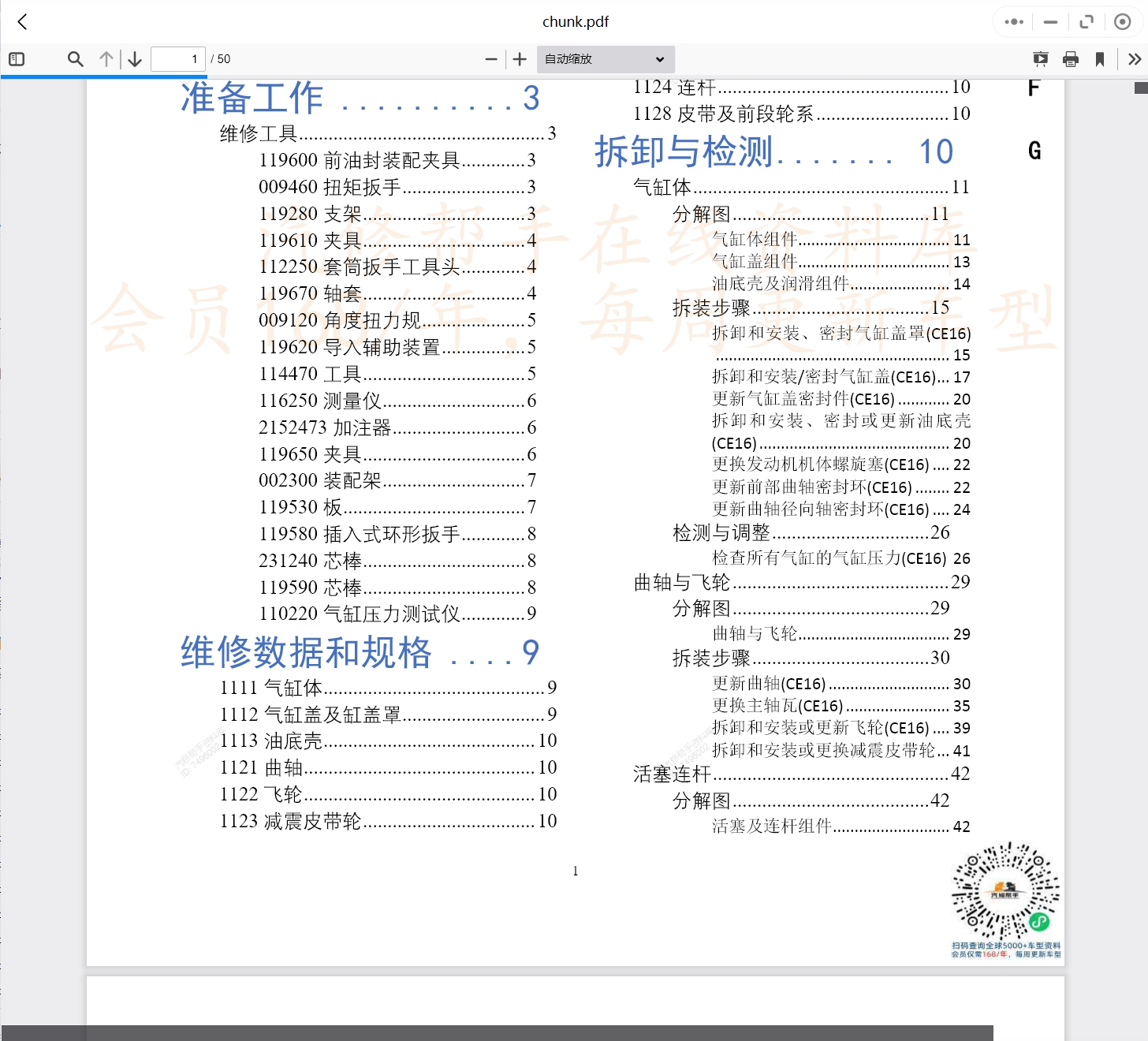
Task: Print the chunk.pdf document
Action: pyautogui.click(x=1070, y=58)
